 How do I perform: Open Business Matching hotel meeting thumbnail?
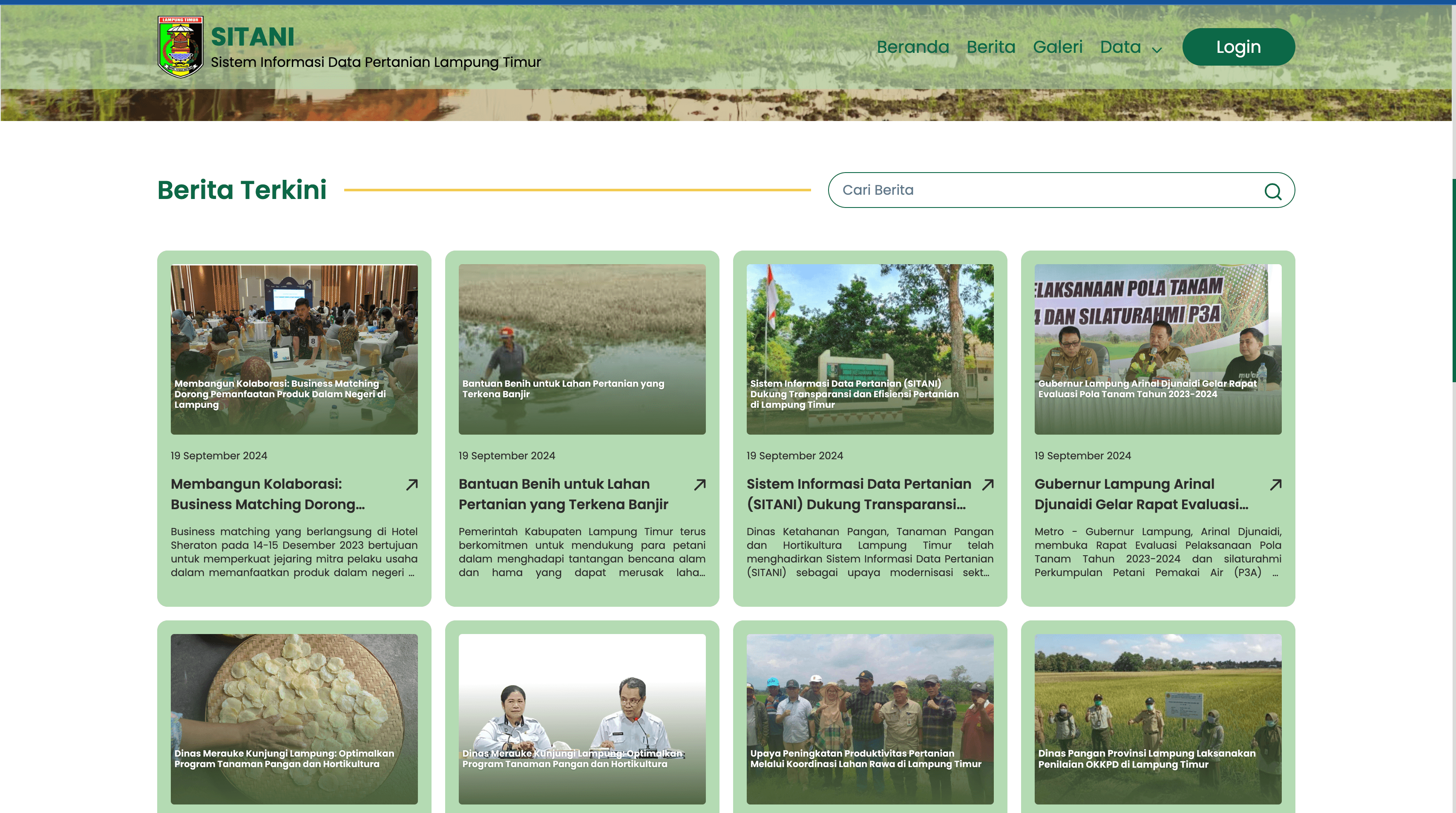click(x=294, y=349)
